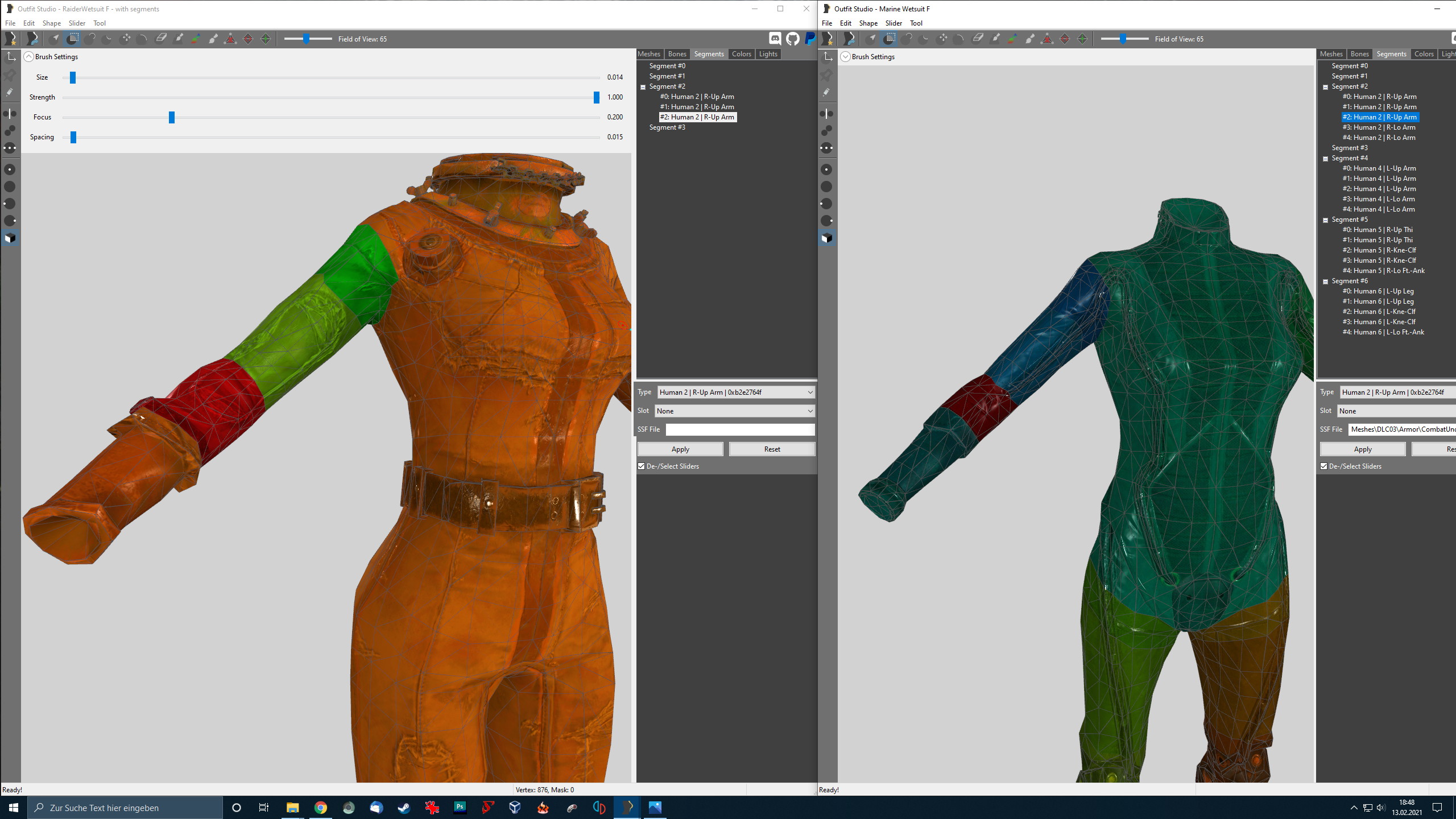Open the Type dropdown in left window
Screen dimensions: 1456x819
pos(736,392)
